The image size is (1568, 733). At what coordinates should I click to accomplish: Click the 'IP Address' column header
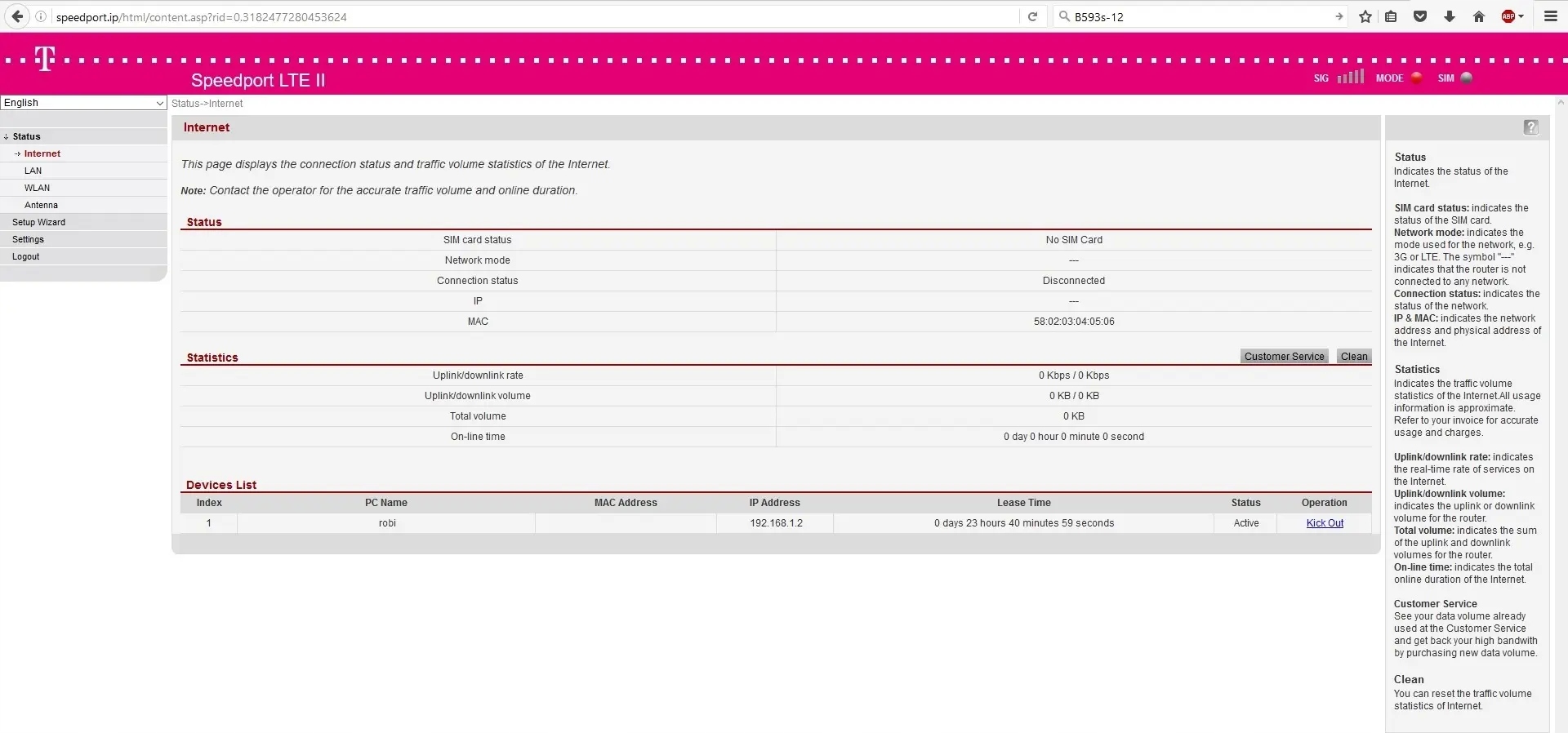tap(775, 503)
